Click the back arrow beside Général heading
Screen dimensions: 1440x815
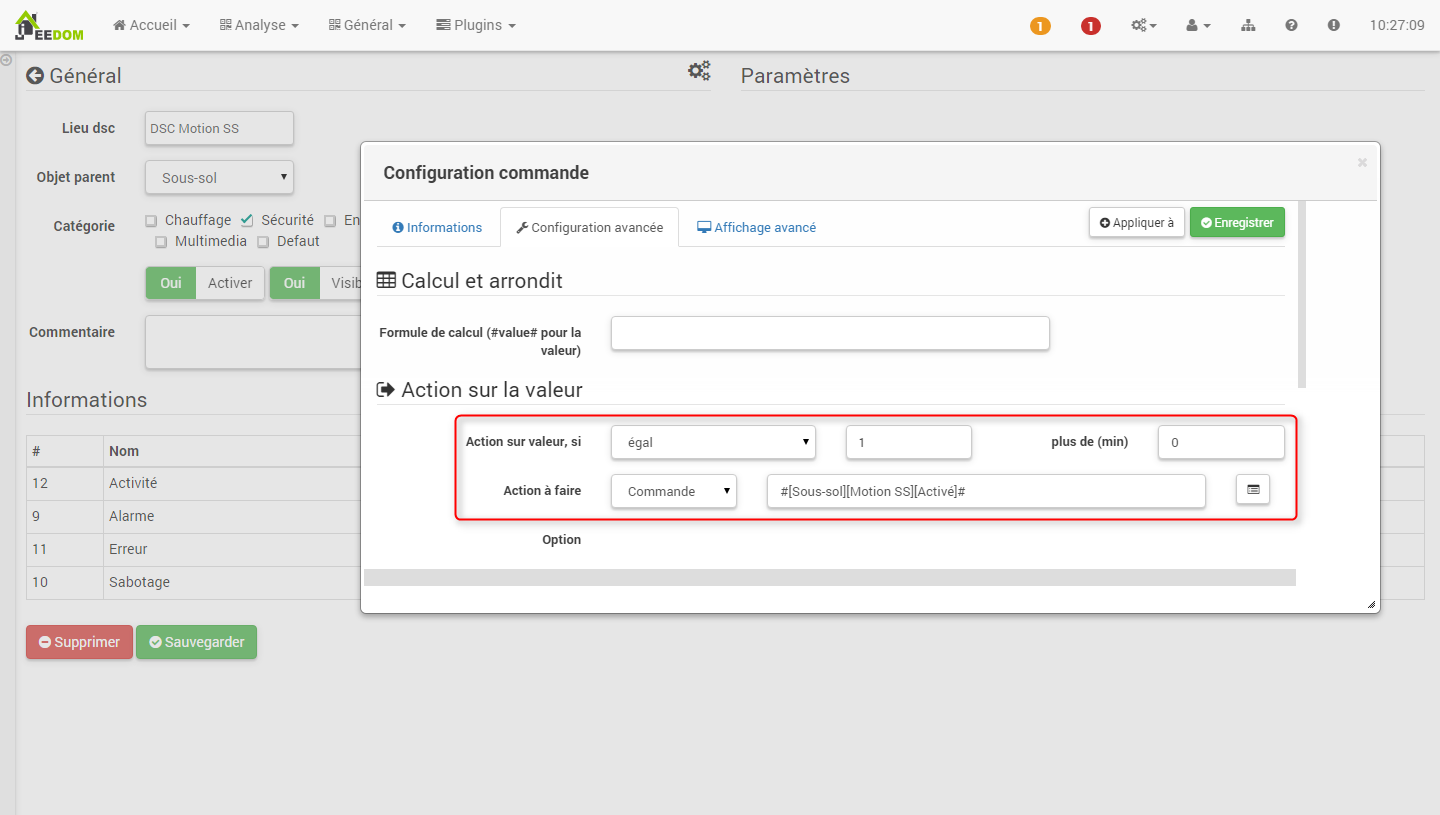pyautogui.click(x=35, y=75)
